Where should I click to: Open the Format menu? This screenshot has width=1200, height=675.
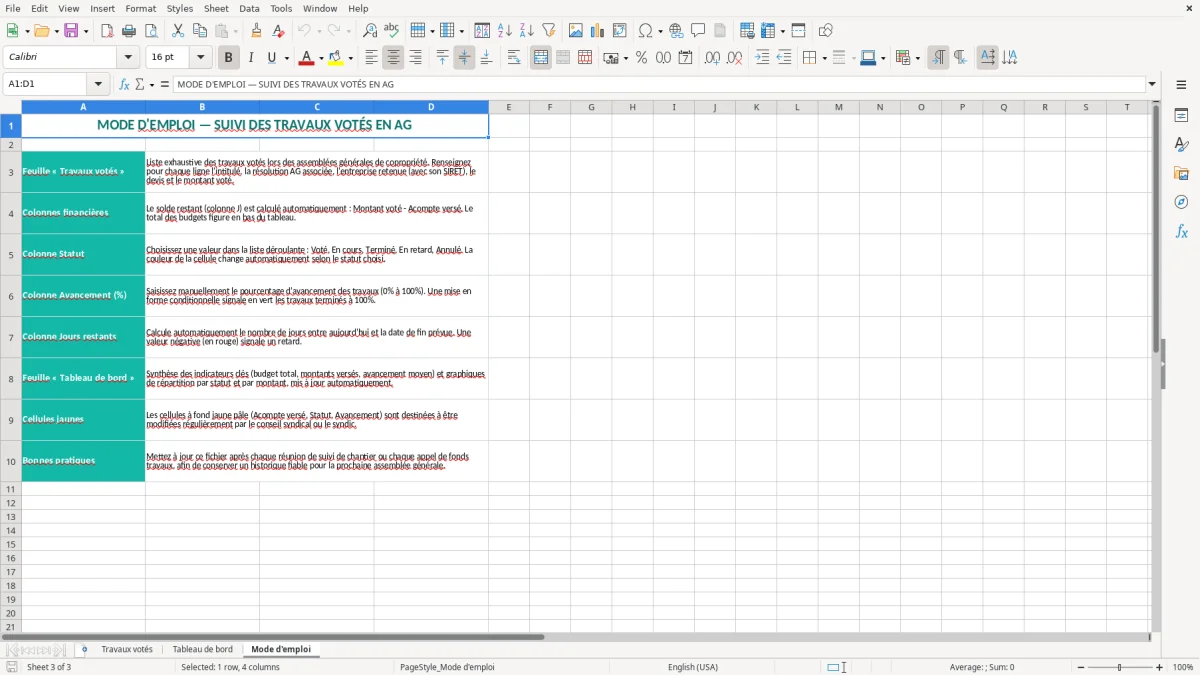[141, 8]
